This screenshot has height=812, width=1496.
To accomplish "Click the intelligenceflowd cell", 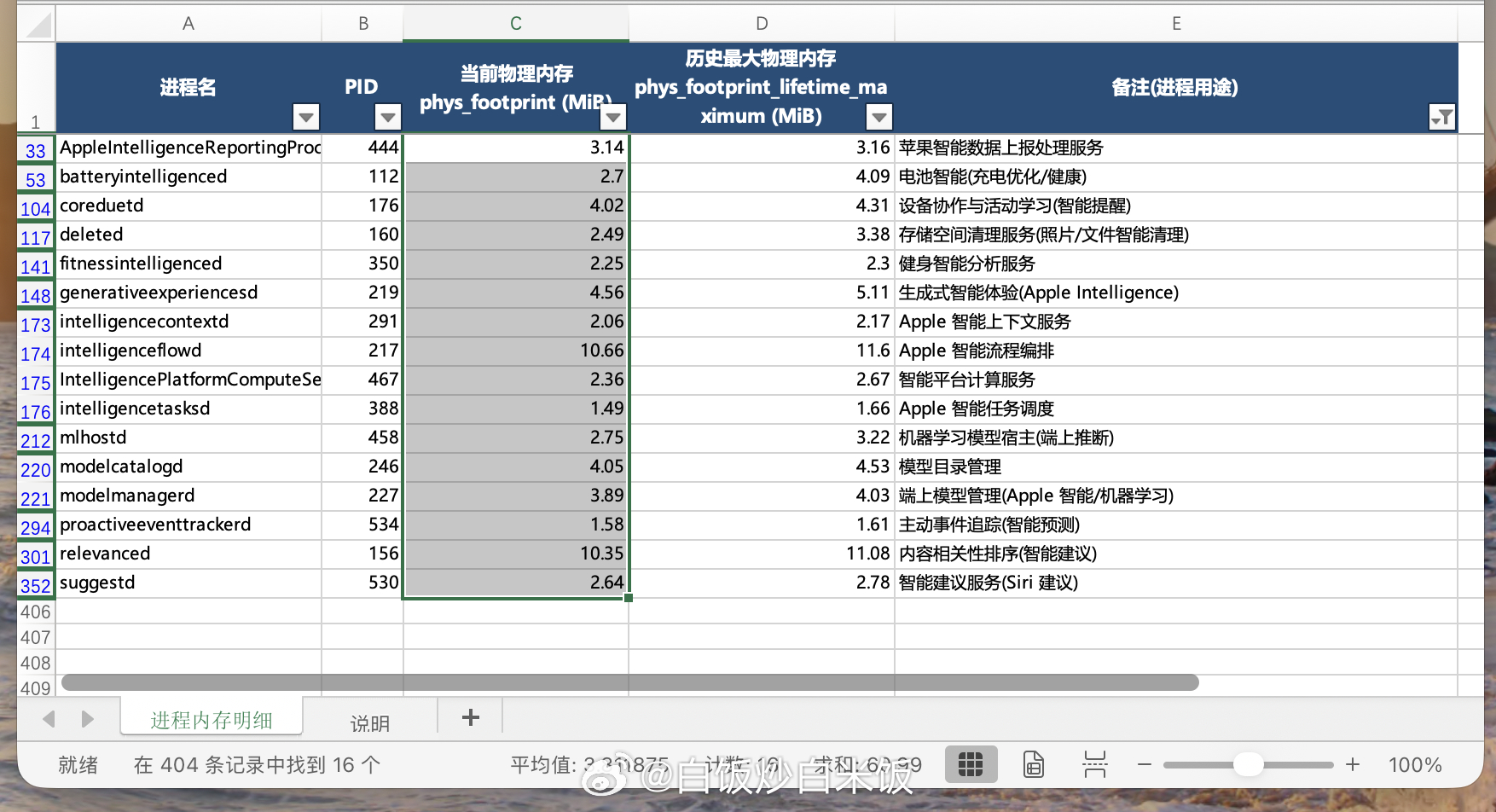I will tap(188, 351).
